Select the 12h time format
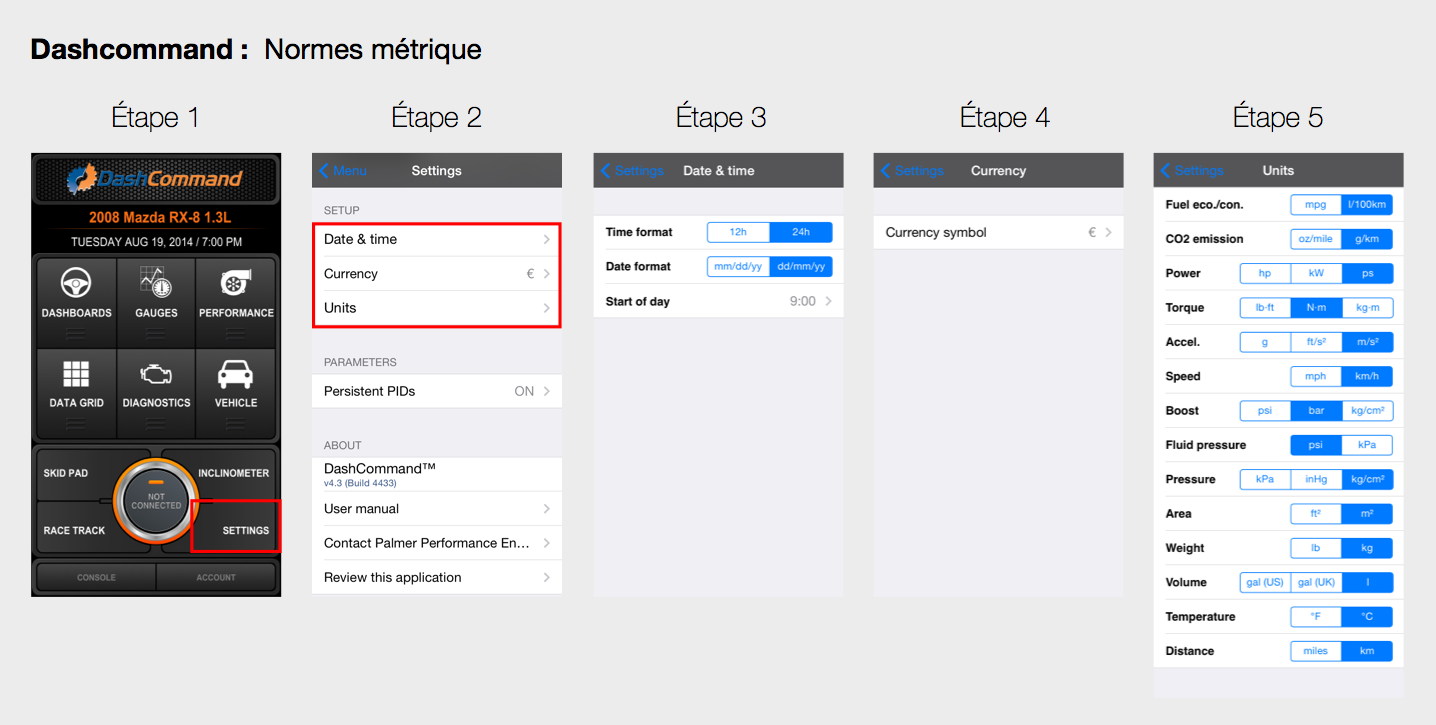 click(738, 232)
